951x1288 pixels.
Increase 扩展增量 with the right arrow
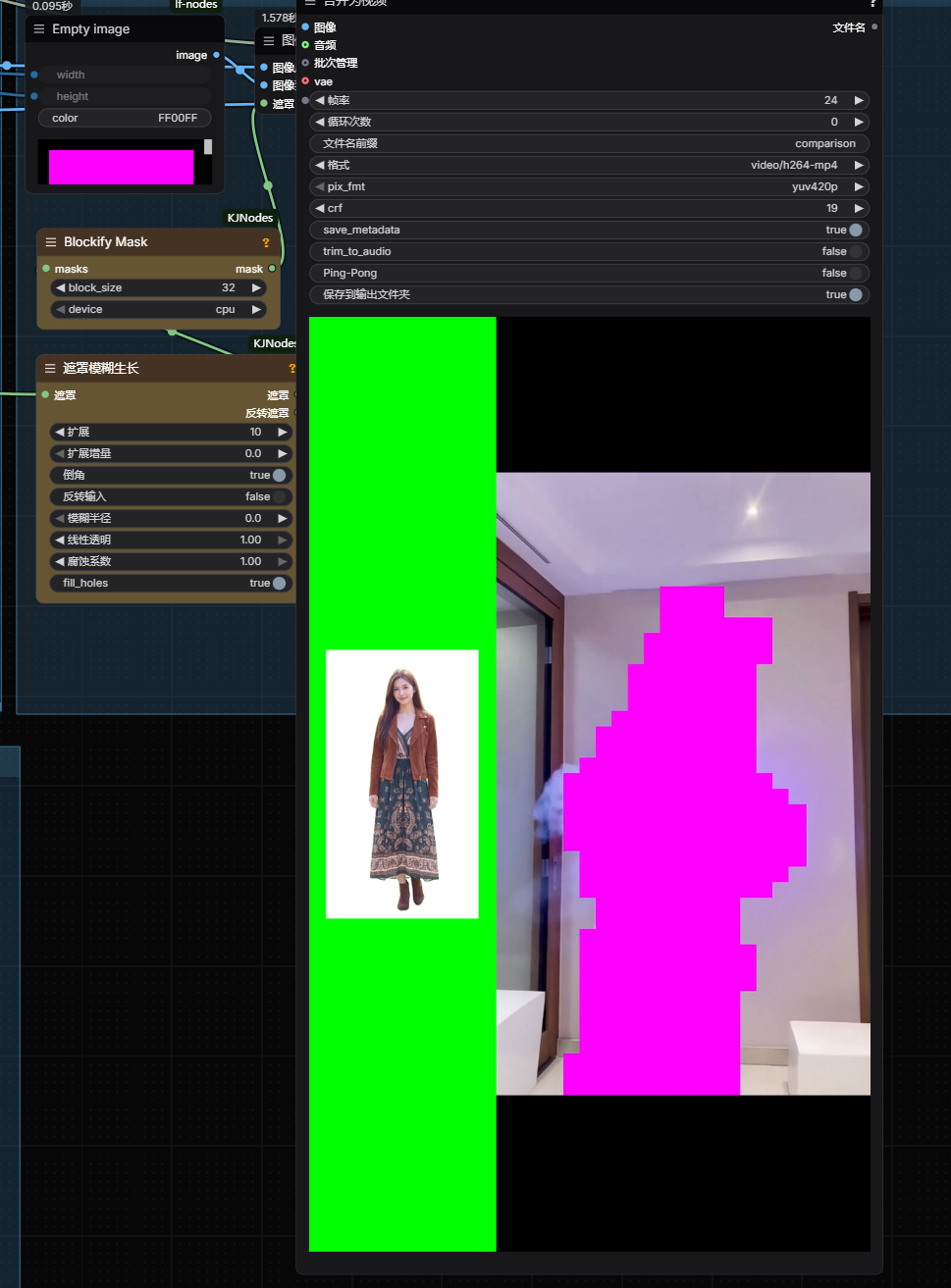click(x=283, y=453)
